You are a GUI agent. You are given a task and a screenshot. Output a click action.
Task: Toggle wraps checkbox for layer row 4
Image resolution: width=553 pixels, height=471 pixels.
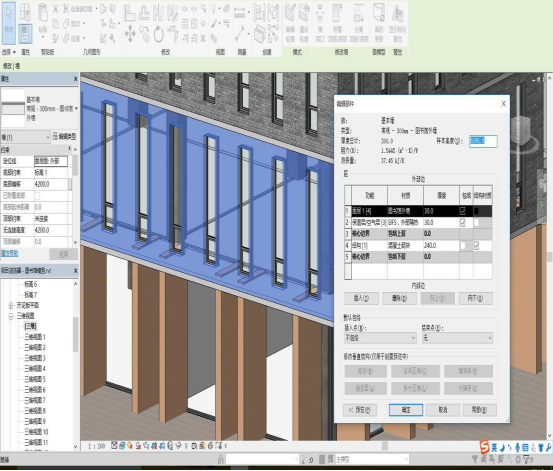[x=463, y=246]
